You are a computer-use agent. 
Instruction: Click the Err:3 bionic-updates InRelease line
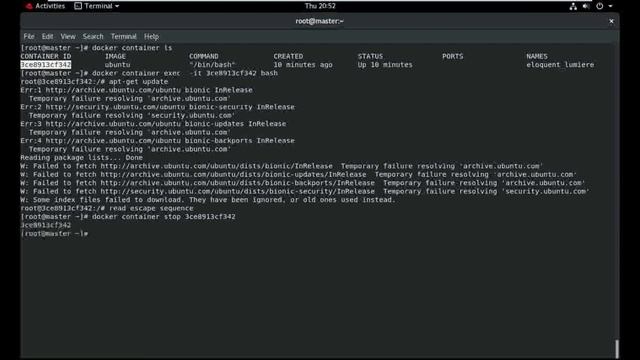coord(153,124)
